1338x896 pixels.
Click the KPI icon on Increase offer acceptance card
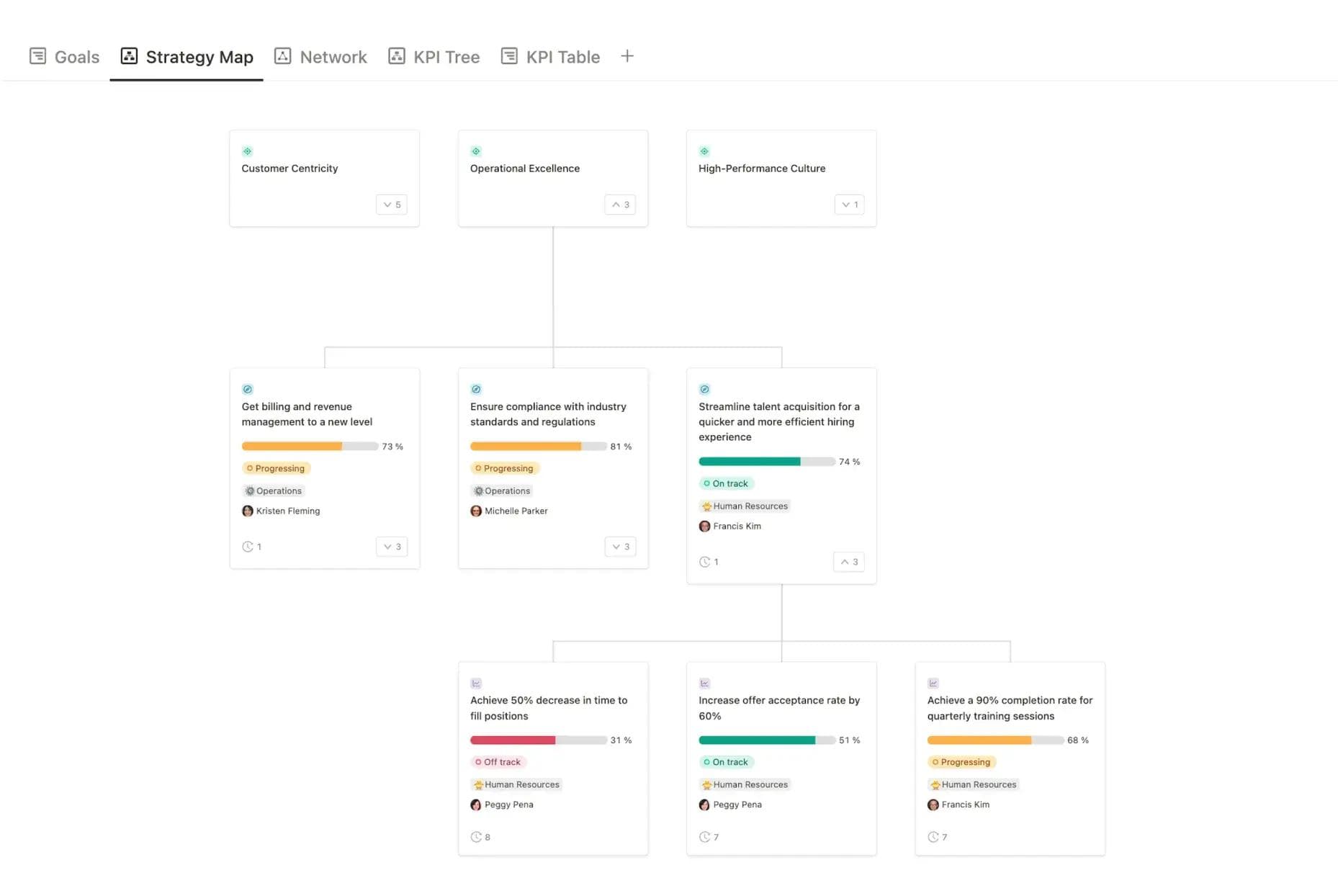point(704,683)
